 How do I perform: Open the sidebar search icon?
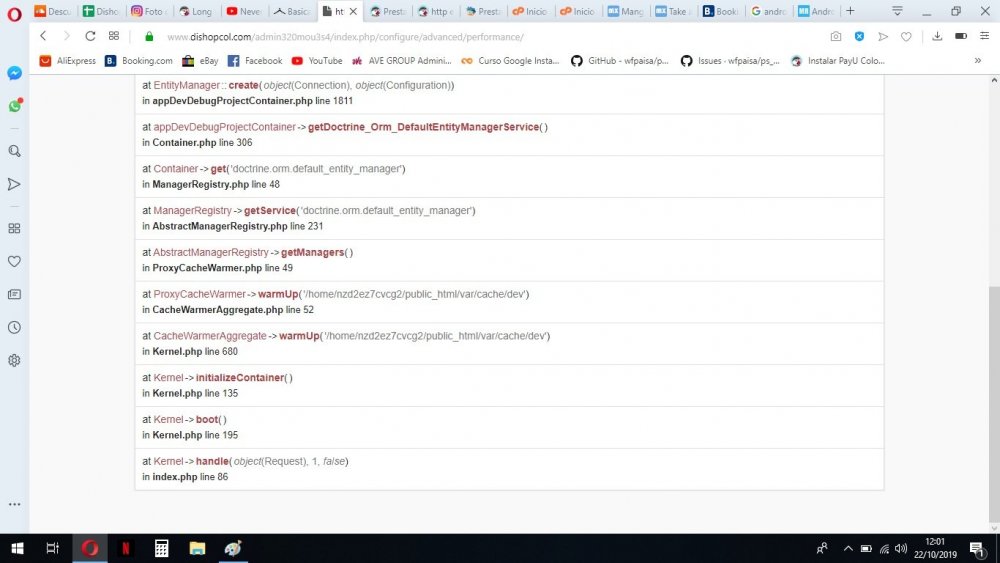[14, 151]
